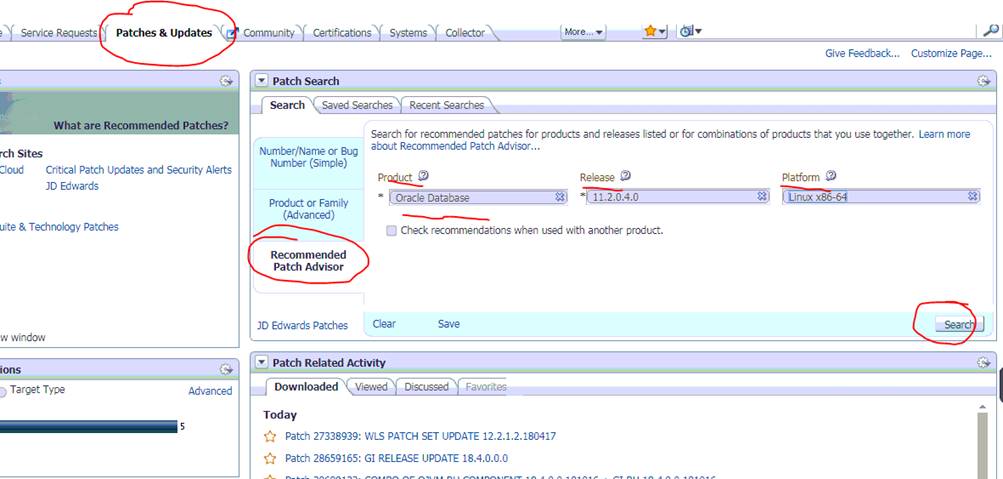1003x479 pixels.
Task: Open the JD Edwards link under Critical Patch Updates
Action: (72, 186)
